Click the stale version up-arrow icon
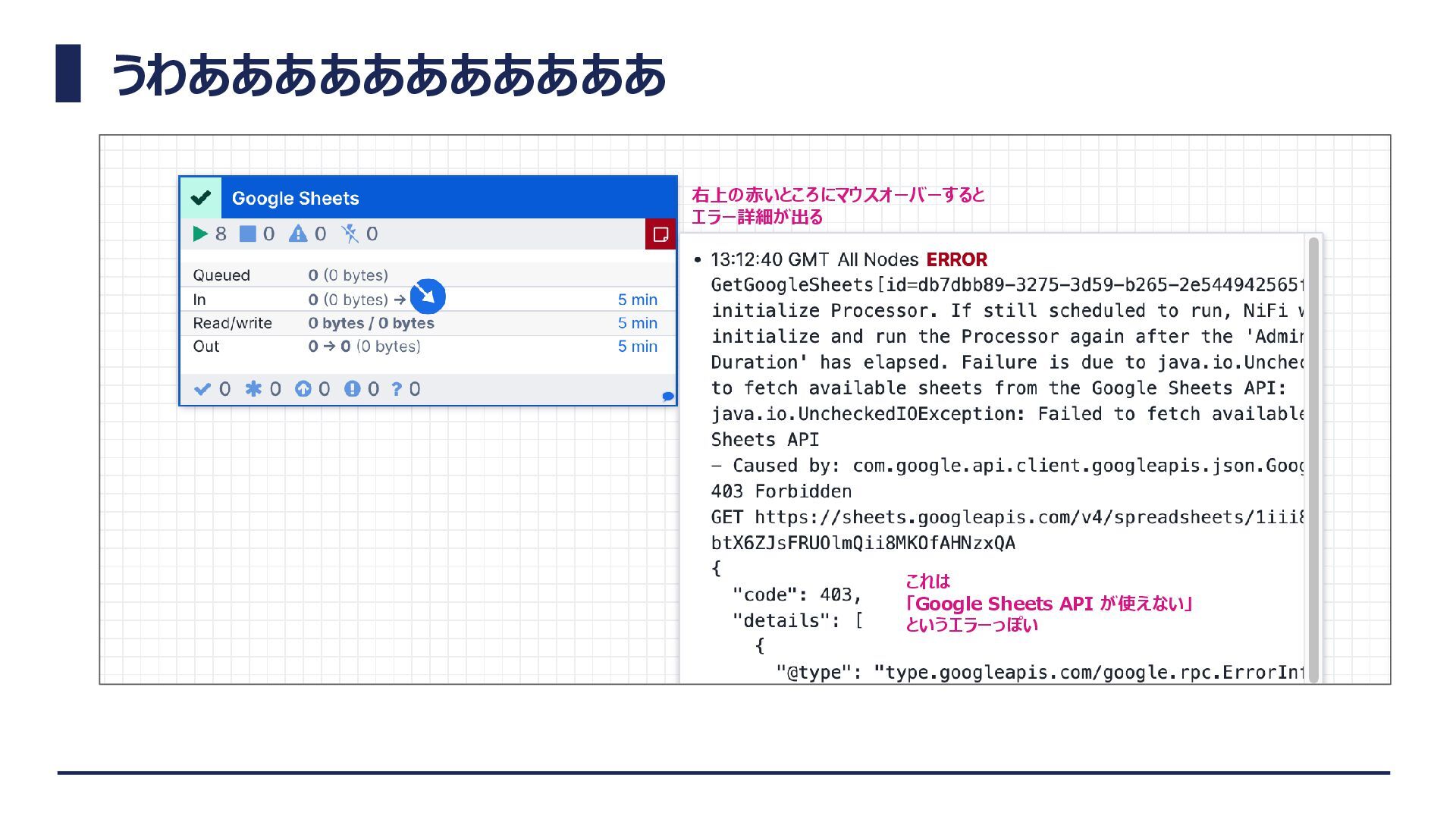This screenshot has width=1456, height=819. [303, 389]
